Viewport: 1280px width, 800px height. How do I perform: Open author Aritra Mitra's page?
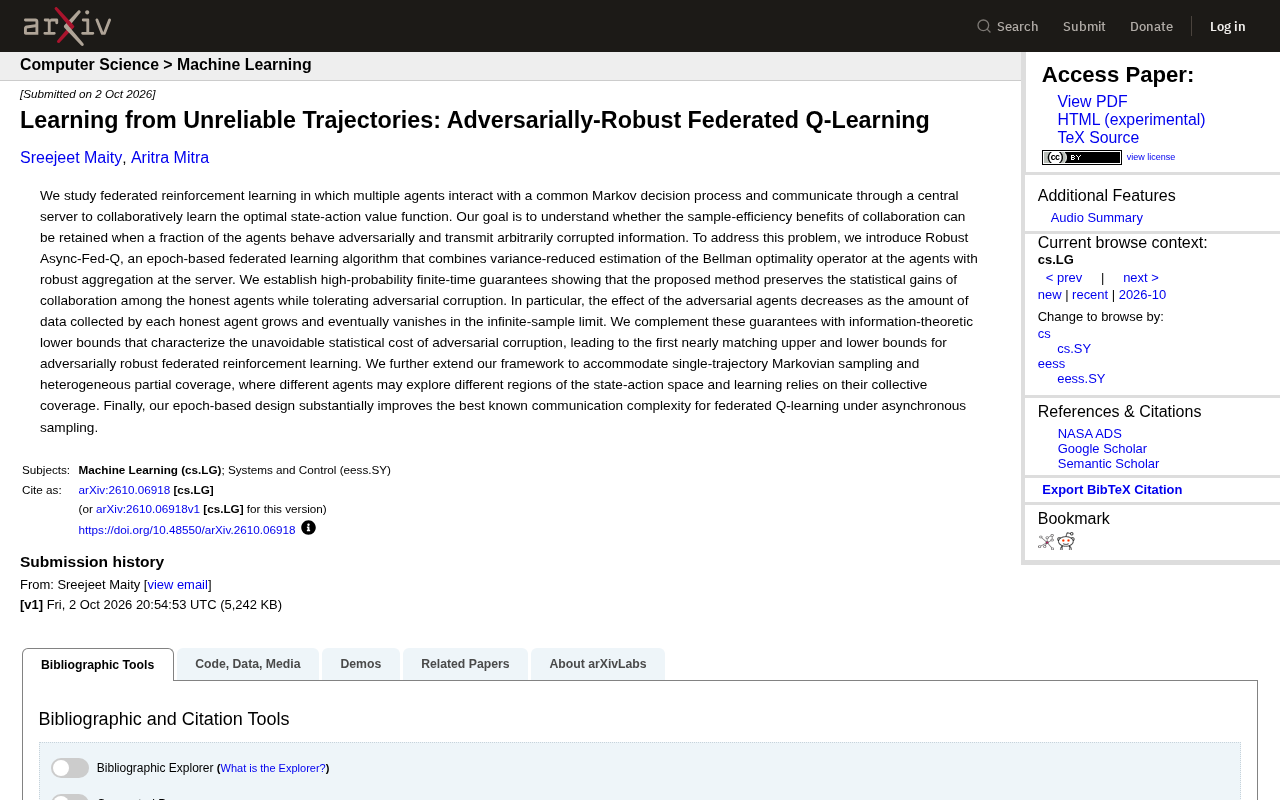pyautogui.click(x=170, y=158)
